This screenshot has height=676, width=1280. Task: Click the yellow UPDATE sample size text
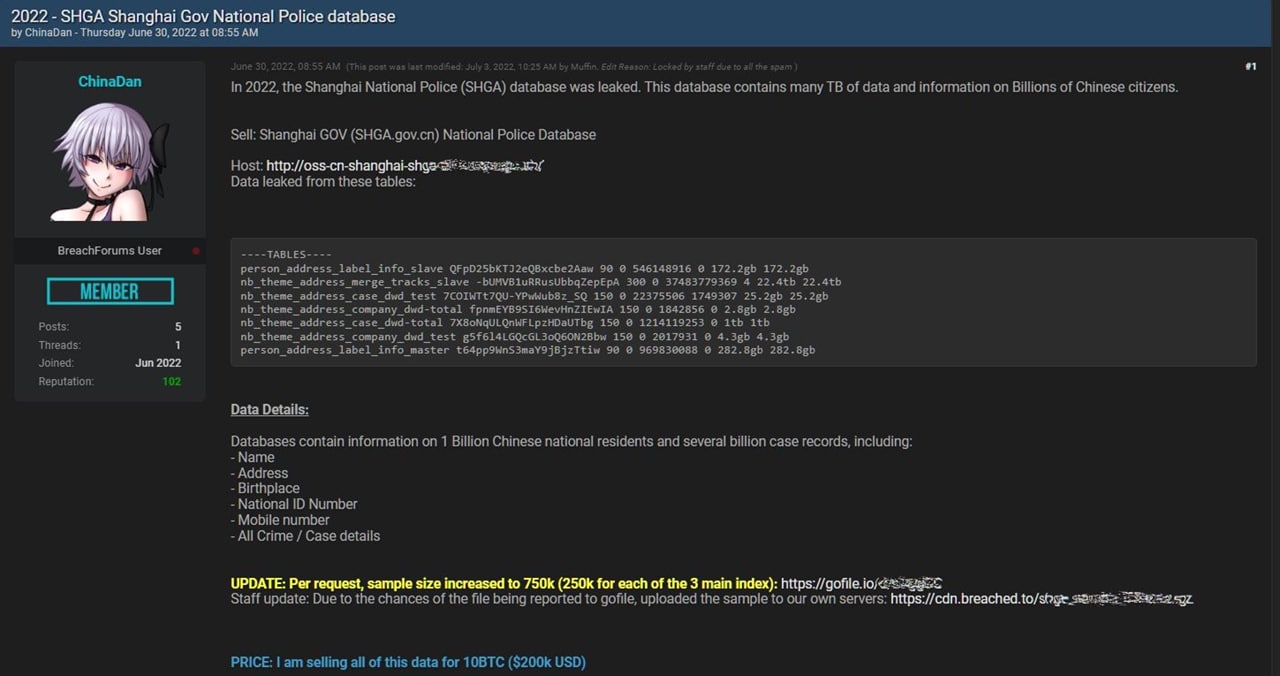504,583
